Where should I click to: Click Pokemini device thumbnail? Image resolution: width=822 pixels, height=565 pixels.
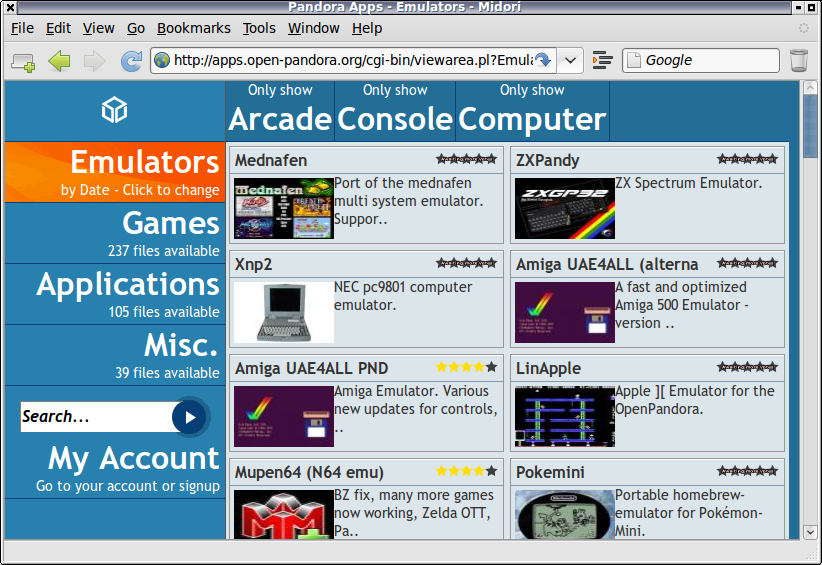tap(565, 514)
